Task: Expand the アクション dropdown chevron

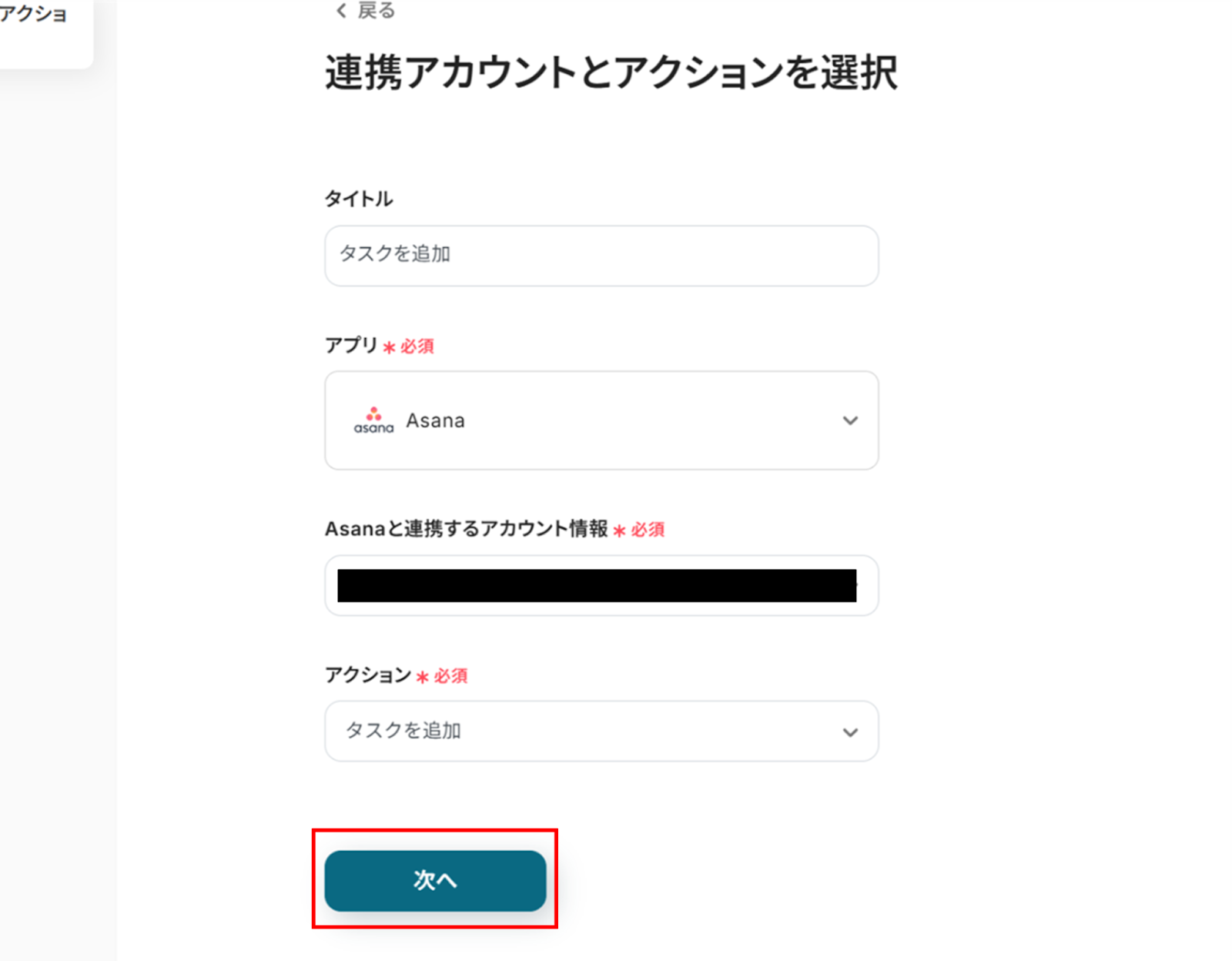Action: (x=849, y=732)
